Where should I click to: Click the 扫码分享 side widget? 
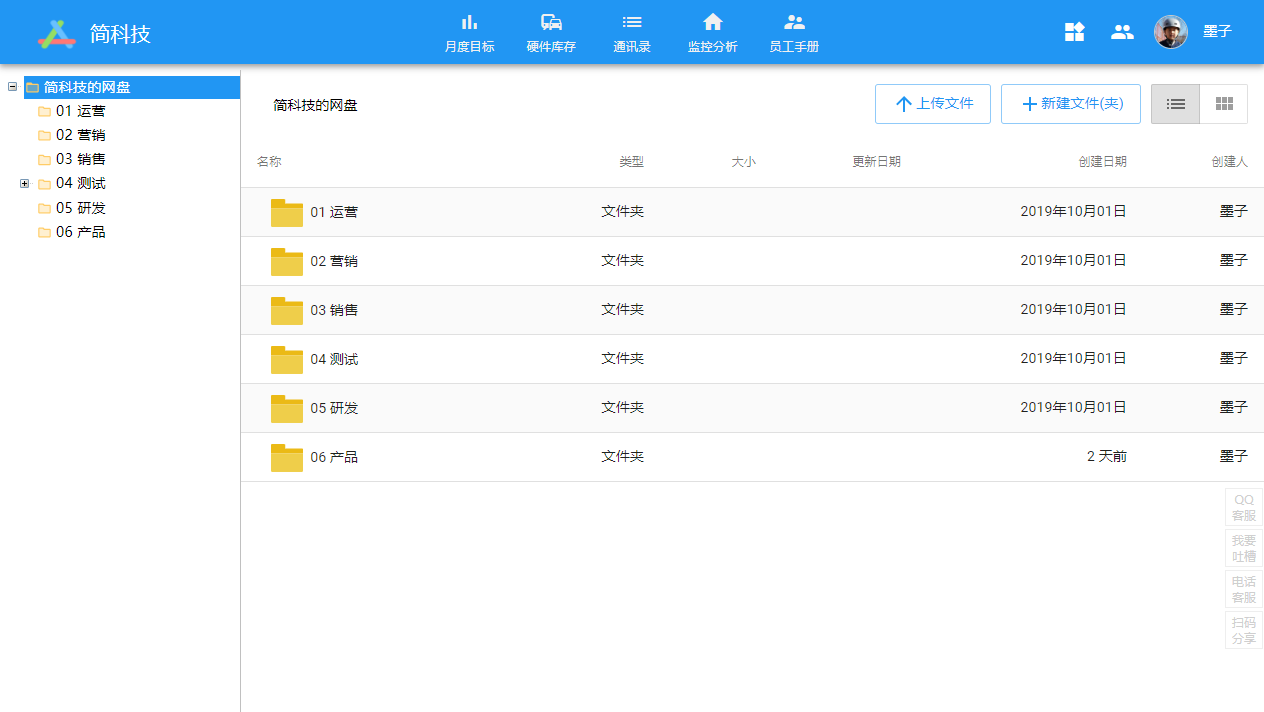point(1243,630)
